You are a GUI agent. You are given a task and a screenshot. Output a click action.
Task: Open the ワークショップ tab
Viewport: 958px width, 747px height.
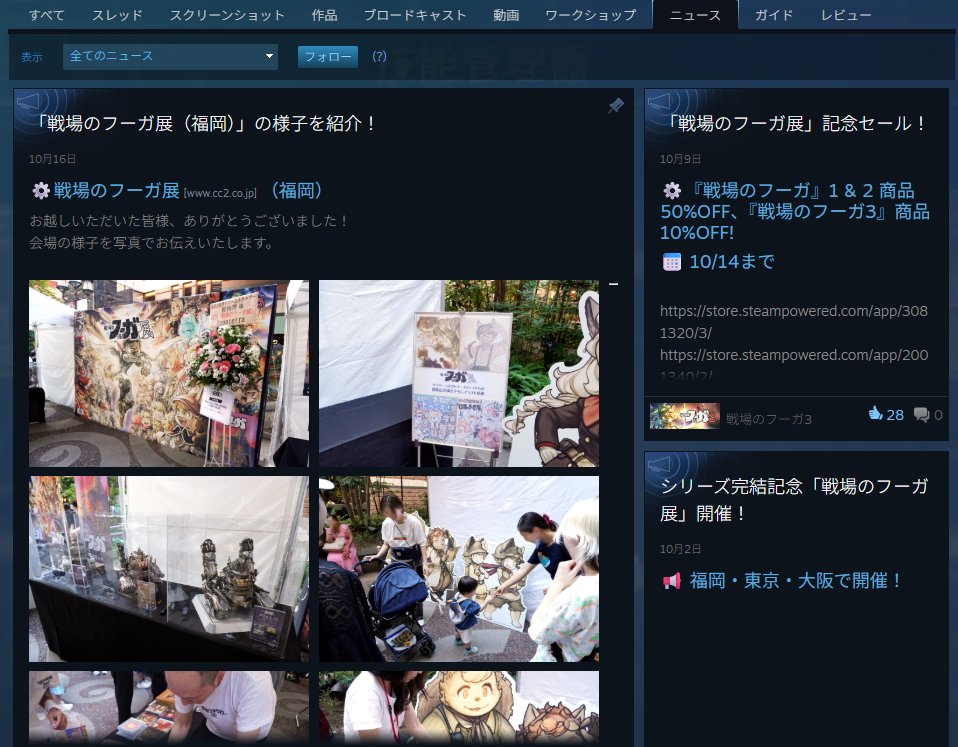coord(590,15)
